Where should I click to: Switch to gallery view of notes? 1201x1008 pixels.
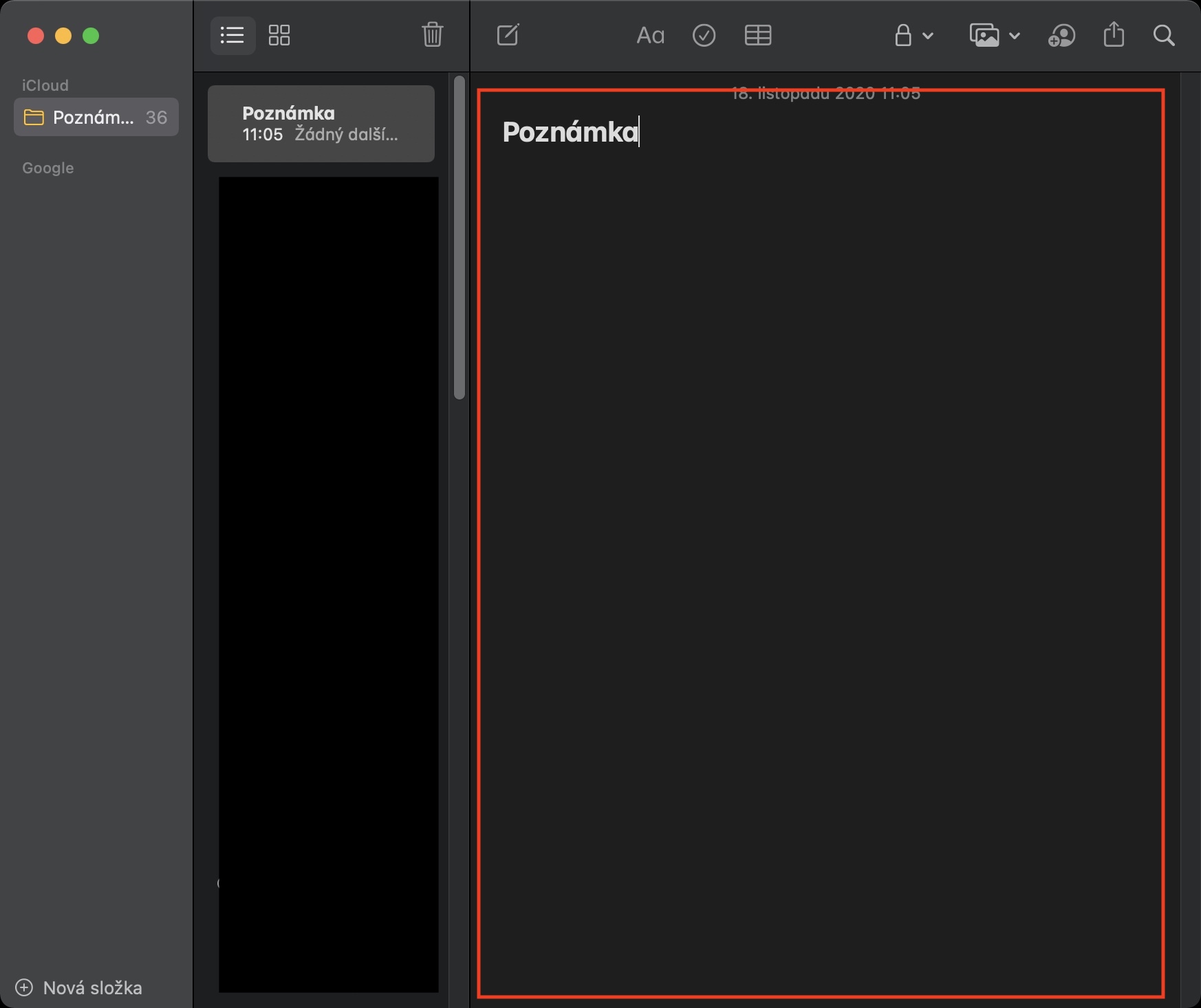(x=279, y=35)
